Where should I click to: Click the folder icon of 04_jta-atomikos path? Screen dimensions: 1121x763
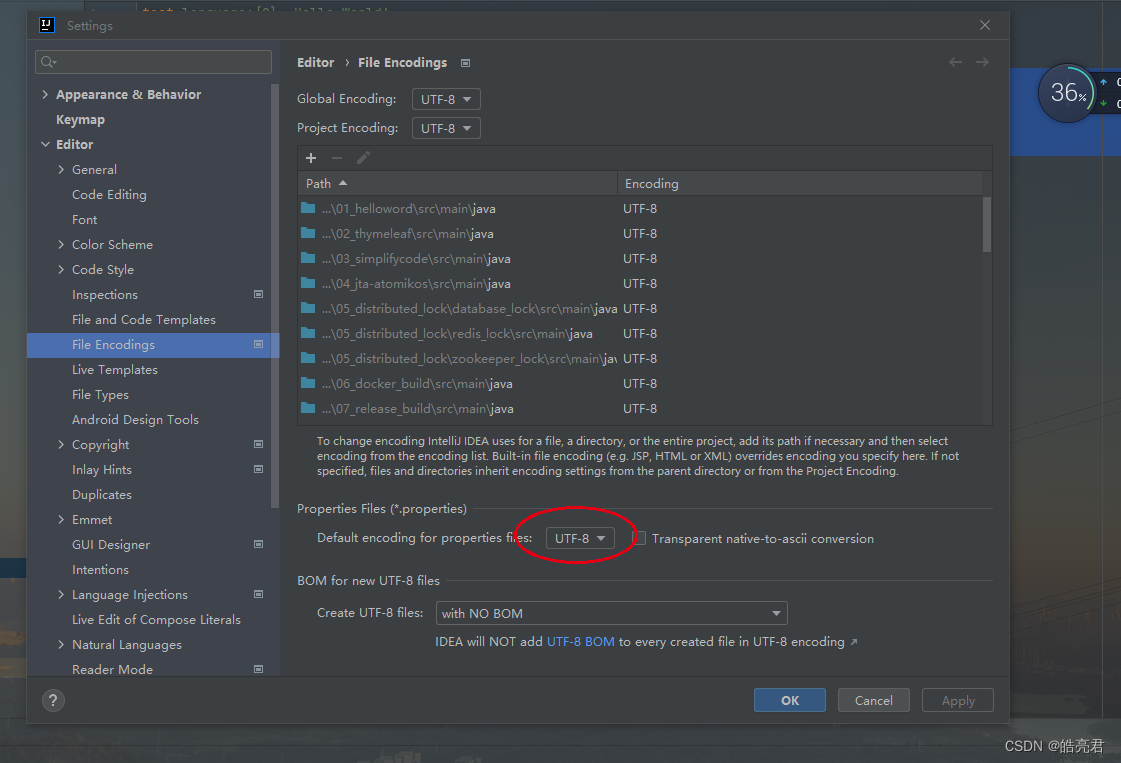coord(308,283)
